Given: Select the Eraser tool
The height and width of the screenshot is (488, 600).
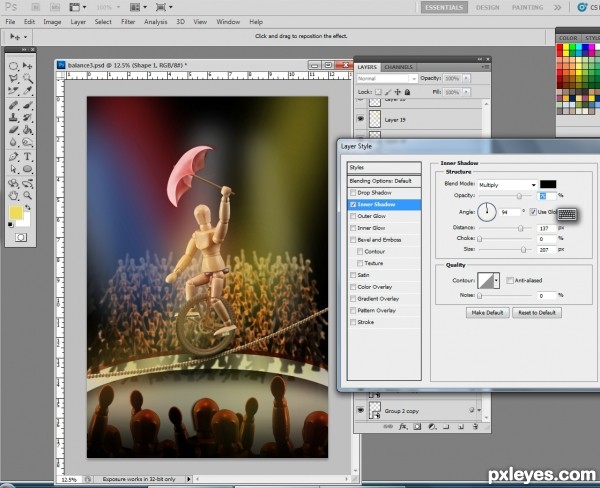Looking at the screenshot, I should coord(13,130).
